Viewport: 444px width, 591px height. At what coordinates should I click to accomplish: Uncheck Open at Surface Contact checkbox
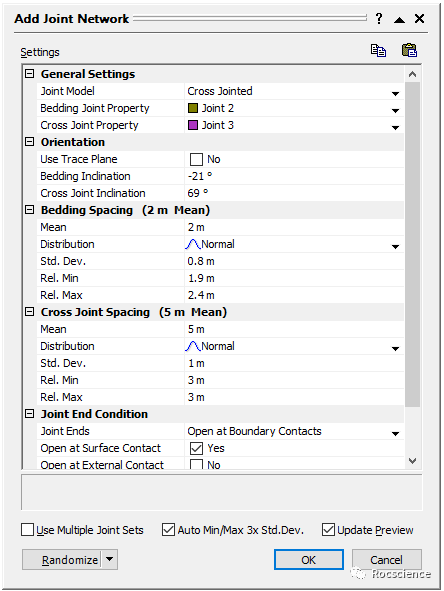[x=196, y=448]
